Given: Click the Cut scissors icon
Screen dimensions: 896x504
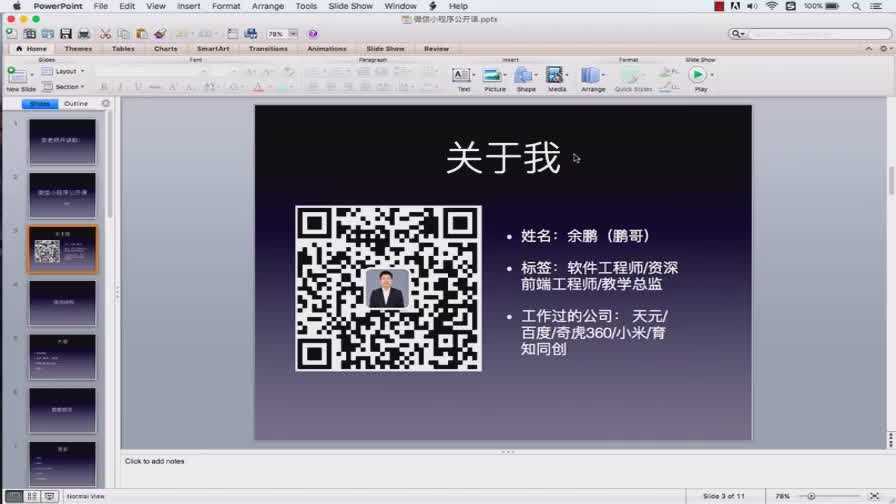Looking at the screenshot, I should click(x=105, y=34).
